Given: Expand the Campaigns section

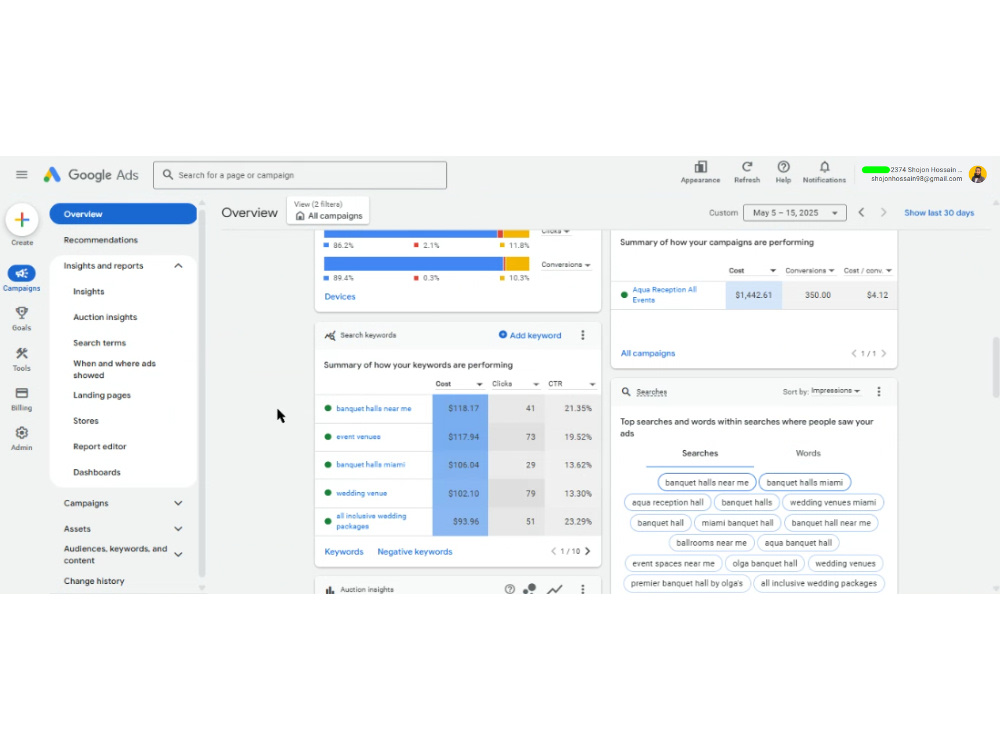Looking at the screenshot, I should pos(179,503).
